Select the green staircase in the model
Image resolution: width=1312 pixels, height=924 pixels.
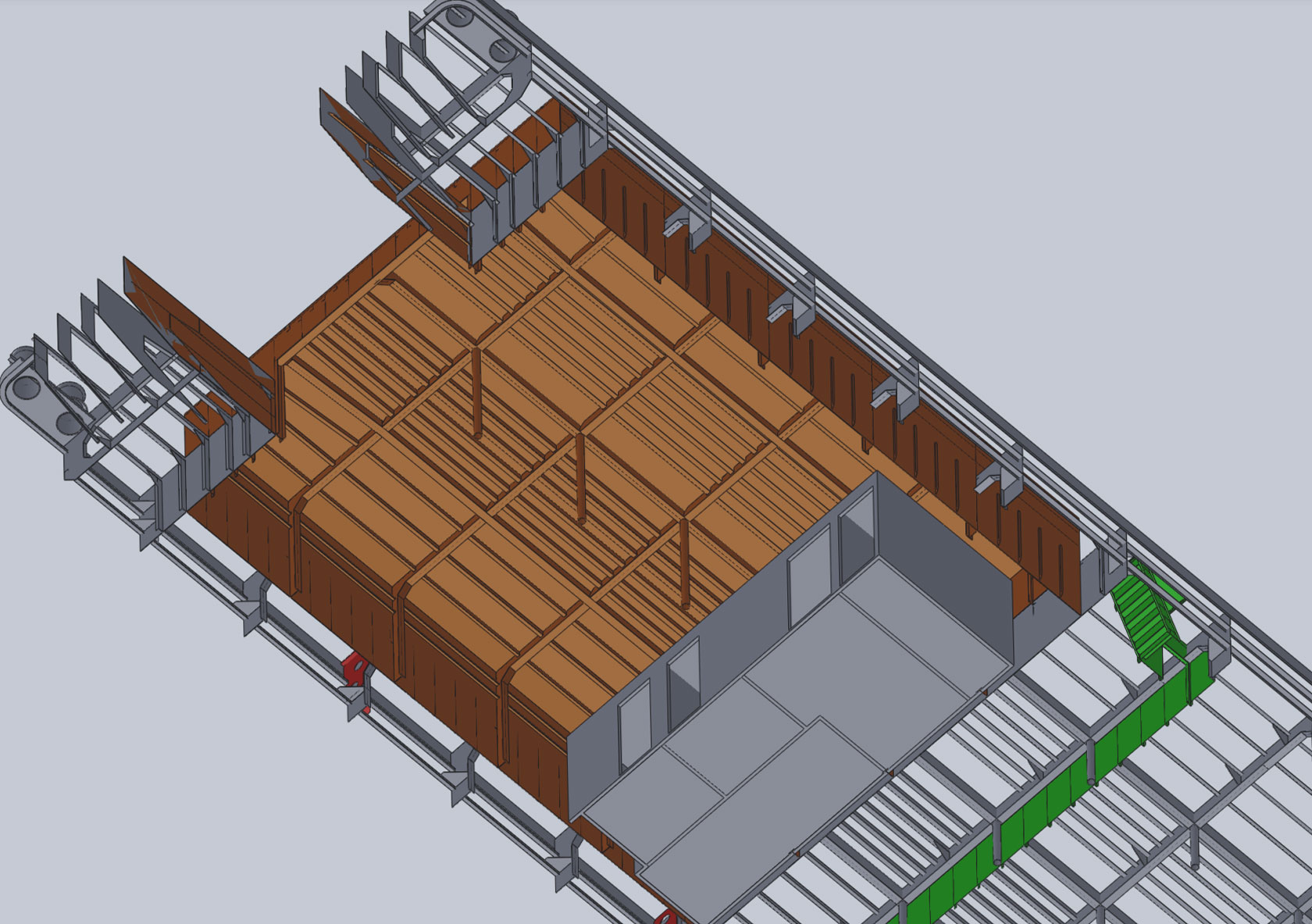click(x=1146, y=616)
